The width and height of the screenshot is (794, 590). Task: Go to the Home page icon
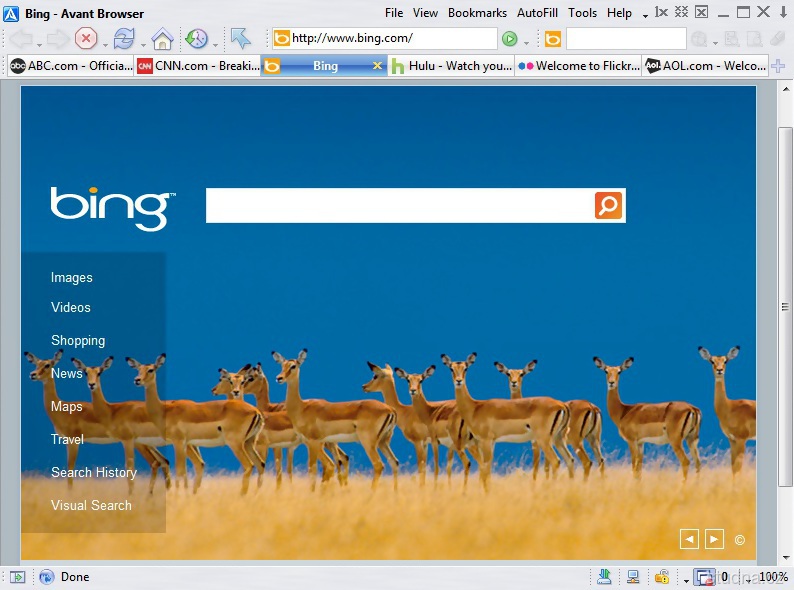163,38
